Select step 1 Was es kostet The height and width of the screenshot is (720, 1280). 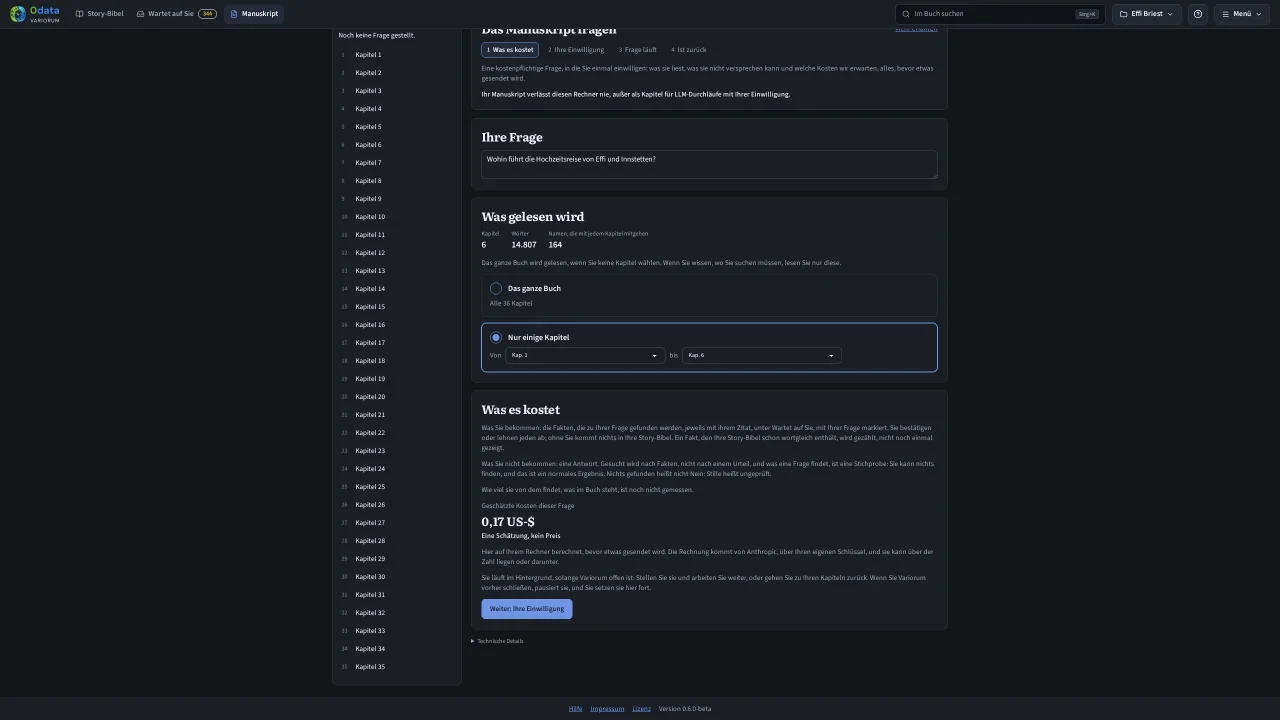pos(510,50)
